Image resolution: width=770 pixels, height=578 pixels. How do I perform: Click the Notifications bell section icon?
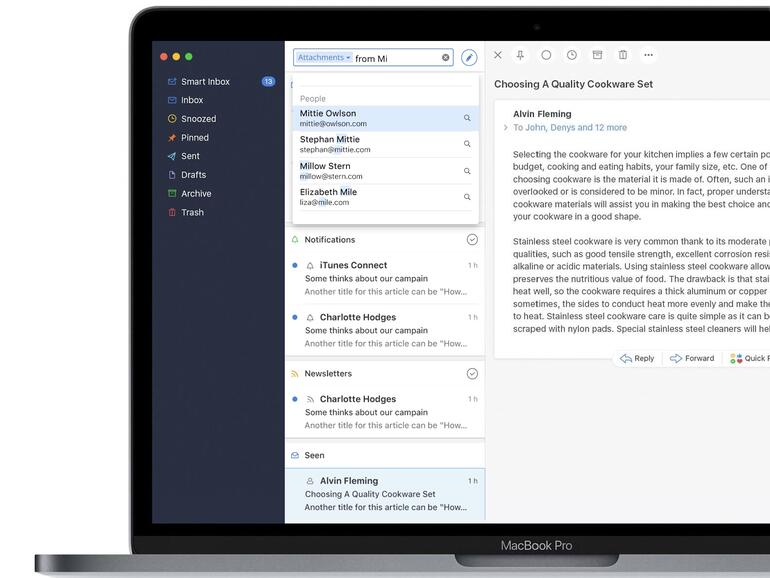pyautogui.click(x=295, y=240)
